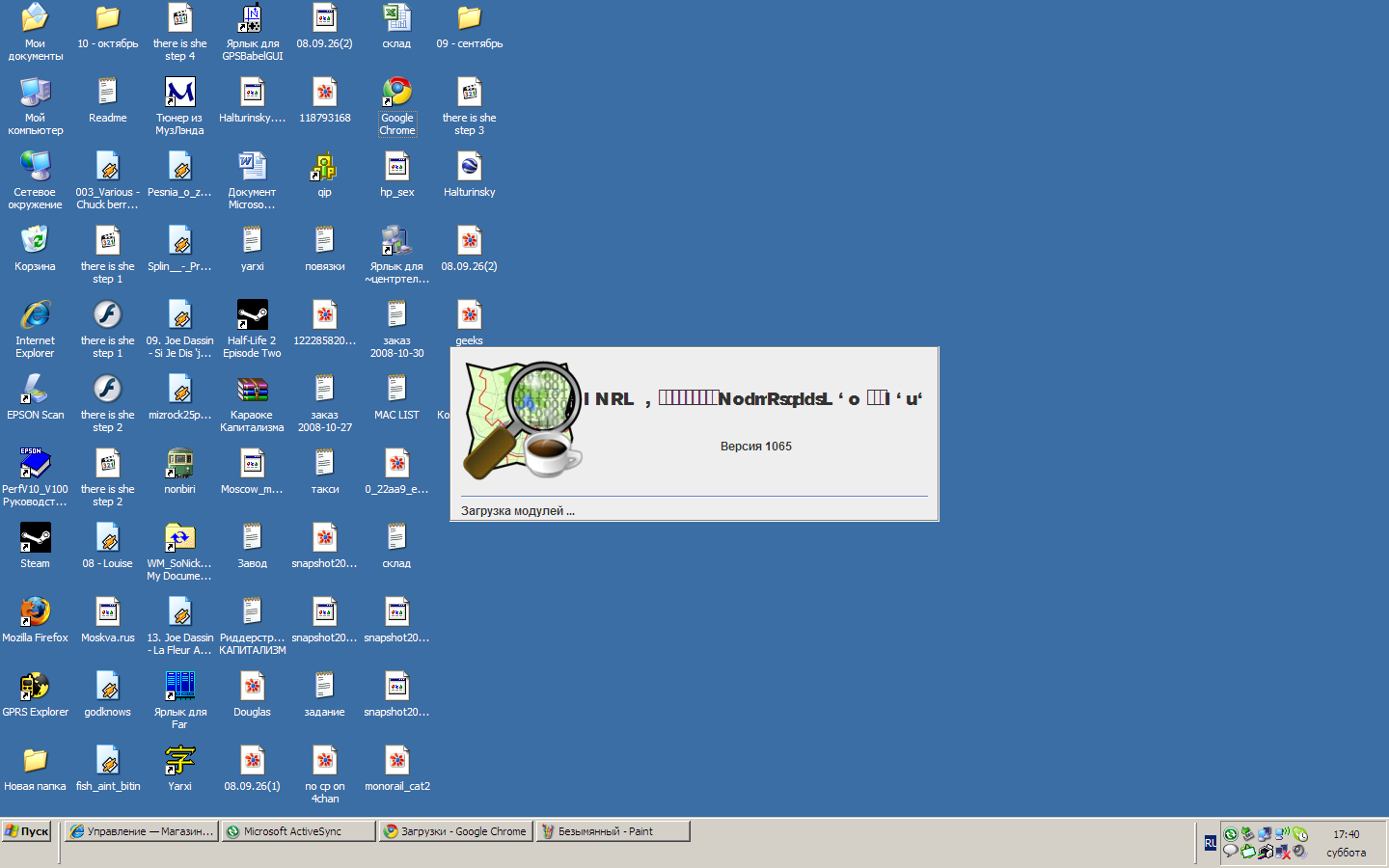
Task: Click the Караоке Капитализма archive icon
Action: (x=252, y=390)
